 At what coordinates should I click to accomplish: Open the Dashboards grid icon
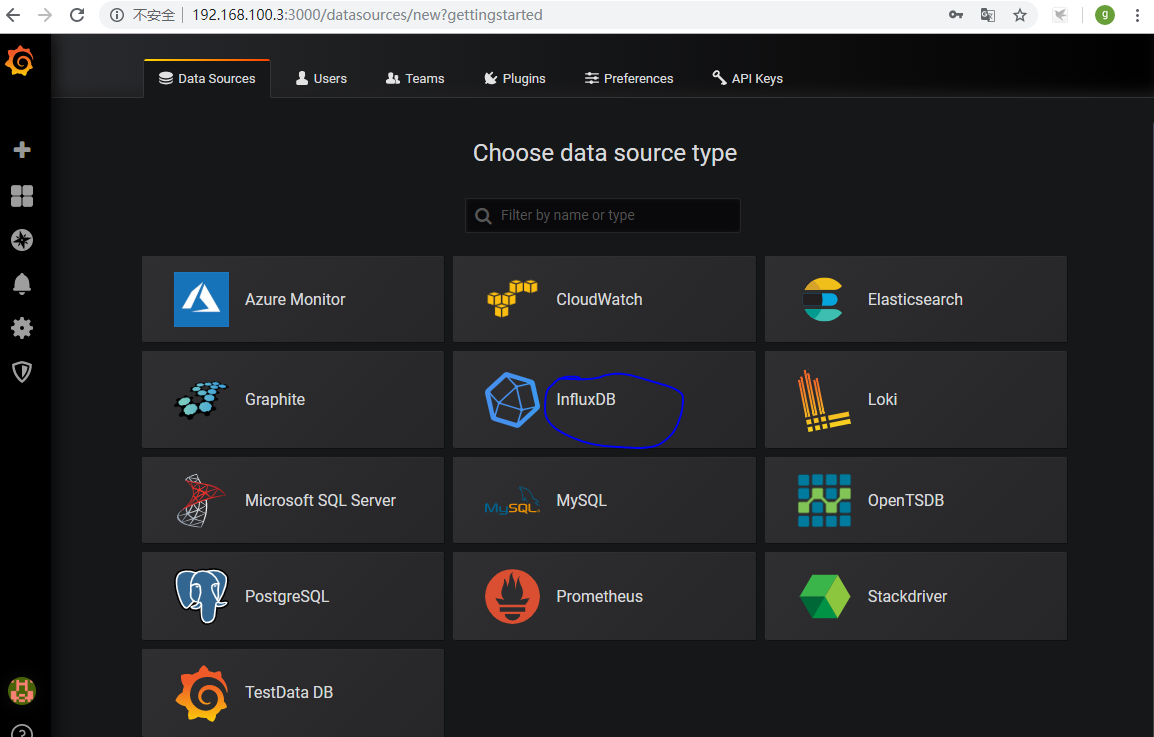[x=22, y=196]
